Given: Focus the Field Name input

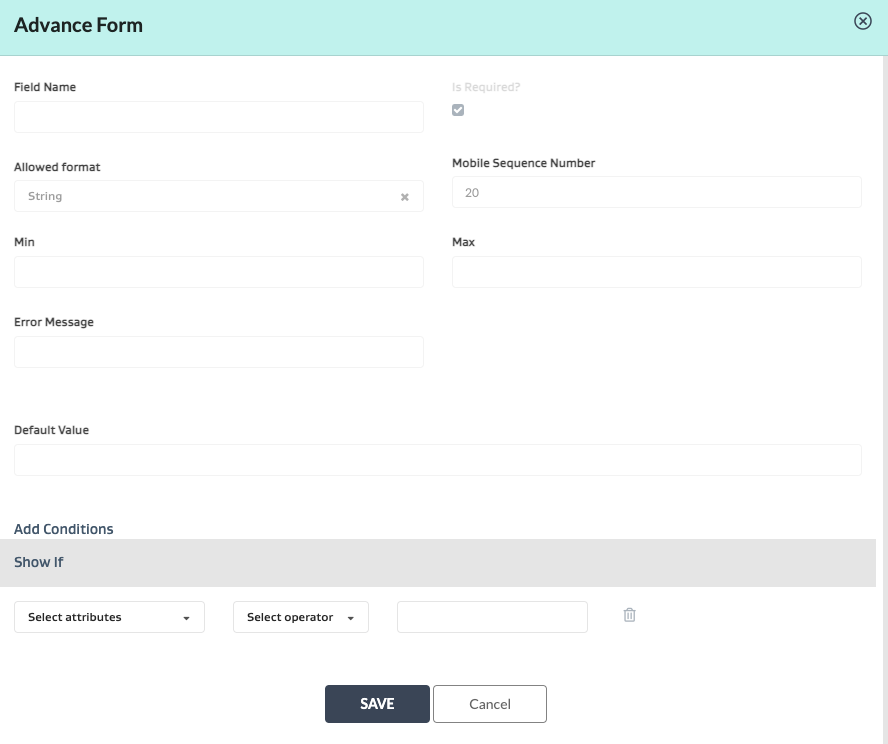Looking at the screenshot, I should point(218,117).
